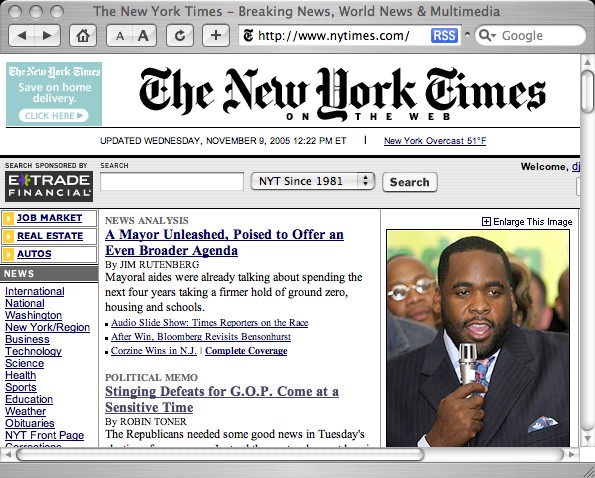Click the E*TRADE Financial sponsor logo
595x478 pixels.
(49, 186)
